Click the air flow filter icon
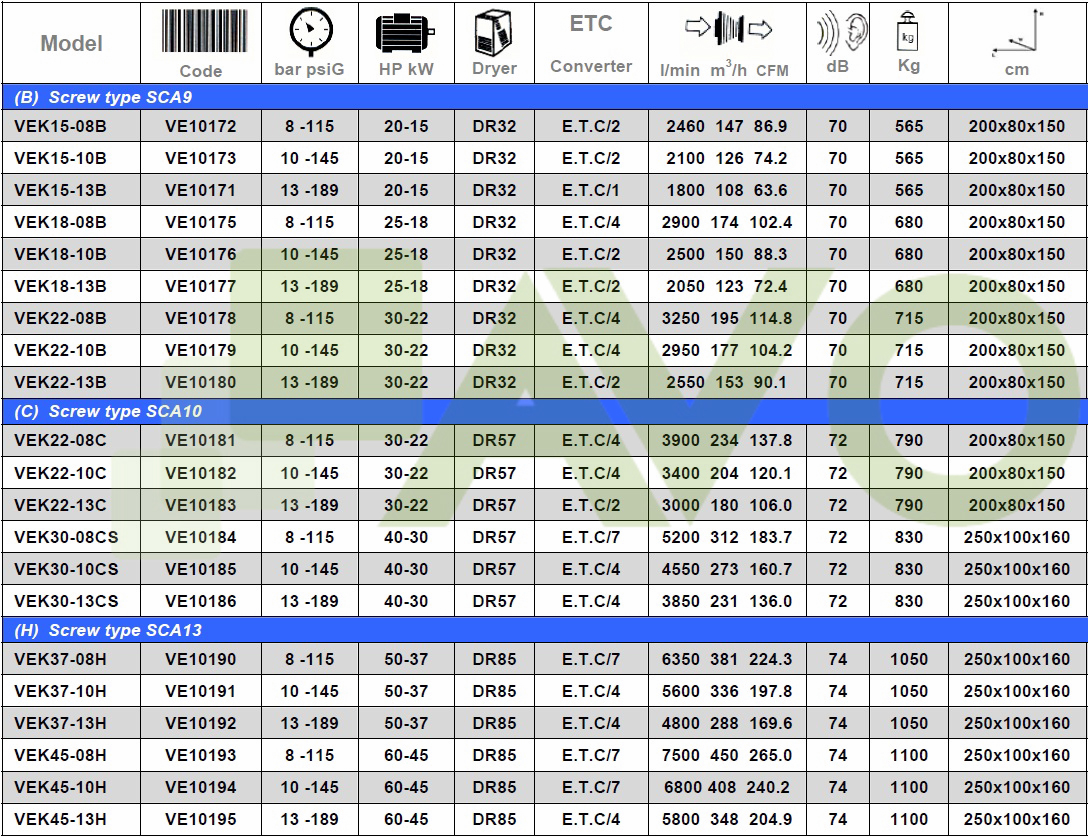 pos(728,30)
